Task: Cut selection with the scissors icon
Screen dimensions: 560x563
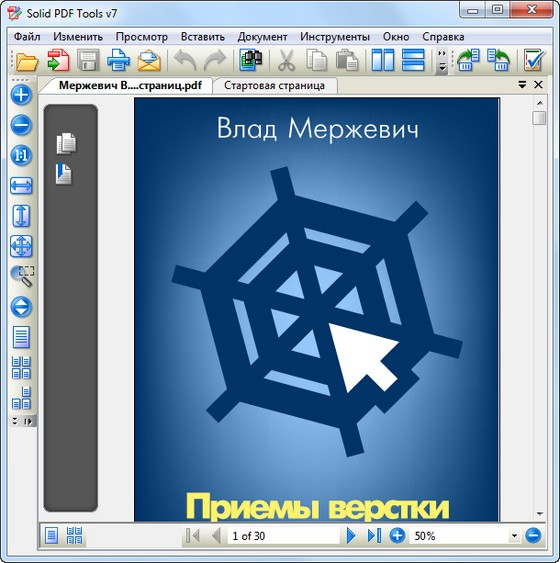Action: coord(286,60)
